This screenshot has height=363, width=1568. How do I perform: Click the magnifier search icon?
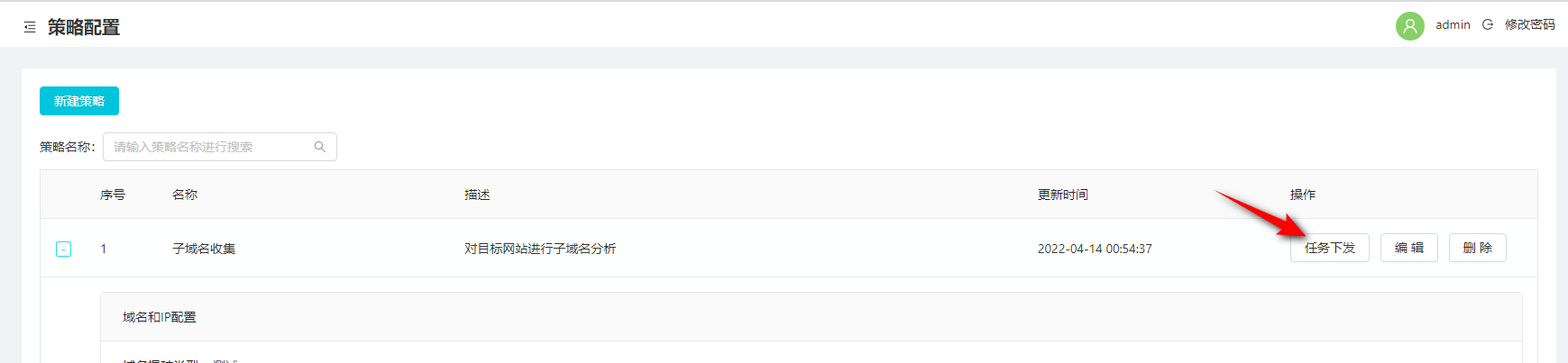320,147
